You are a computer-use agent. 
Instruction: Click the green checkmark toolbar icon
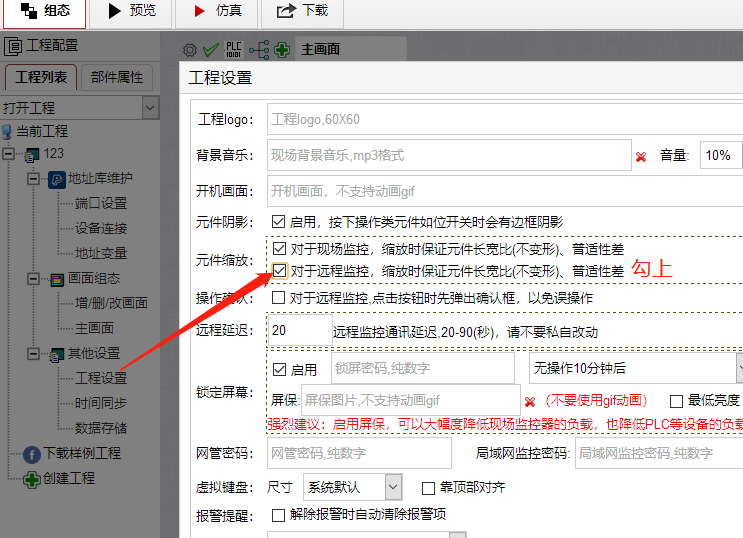pyautogui.click(x=210, y=49)
